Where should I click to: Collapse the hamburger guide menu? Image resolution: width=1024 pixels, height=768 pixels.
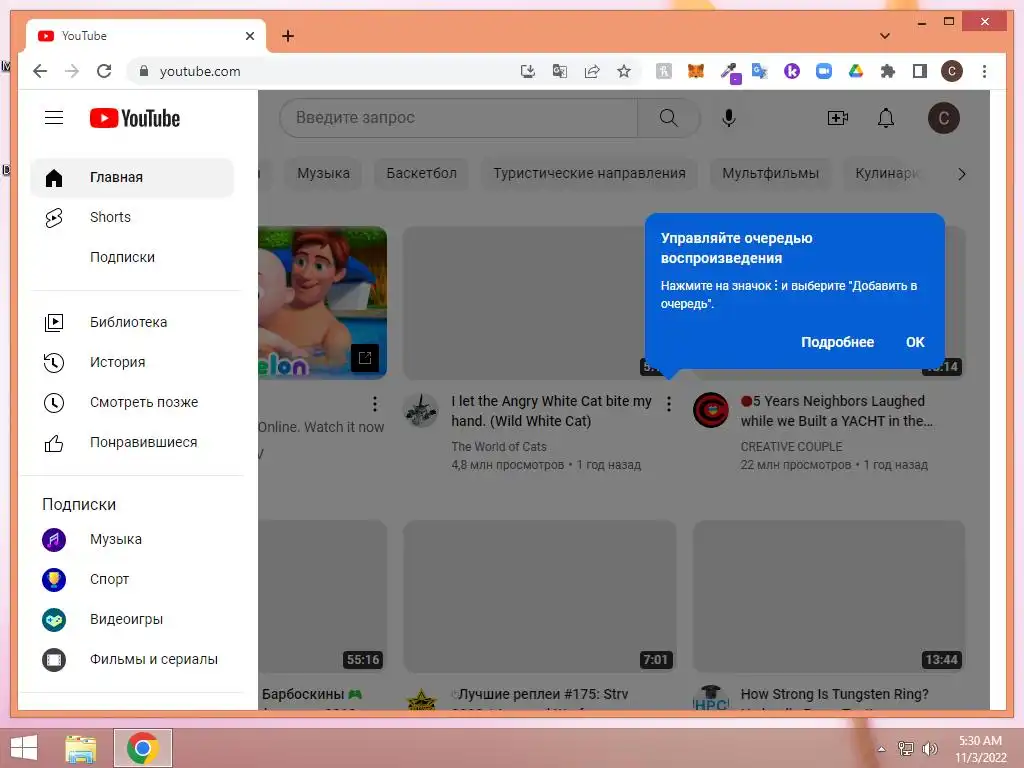pos(54,118)
